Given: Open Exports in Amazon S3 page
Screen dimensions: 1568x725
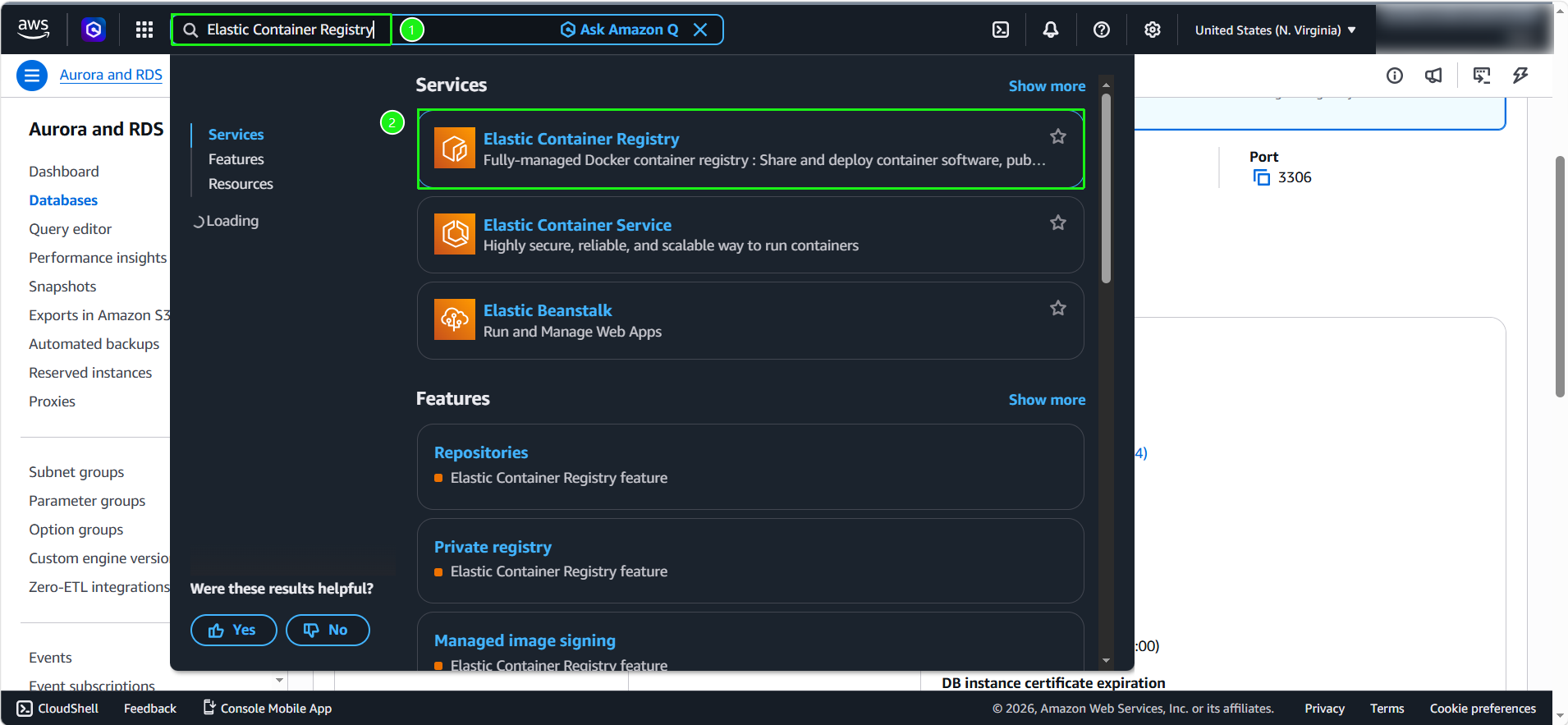Looking at the screenshot, I should [x=99, y=315].
